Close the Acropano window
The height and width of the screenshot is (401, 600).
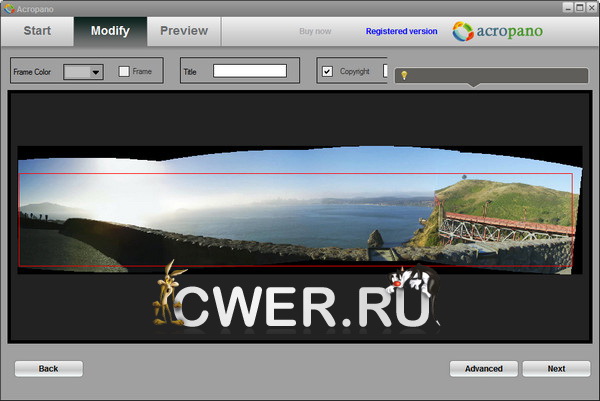pyautogui.click(x=589, y=7)
